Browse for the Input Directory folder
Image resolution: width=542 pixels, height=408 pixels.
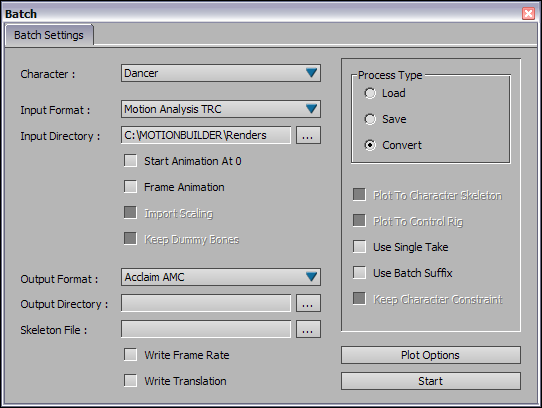click(x=308, y=135)
